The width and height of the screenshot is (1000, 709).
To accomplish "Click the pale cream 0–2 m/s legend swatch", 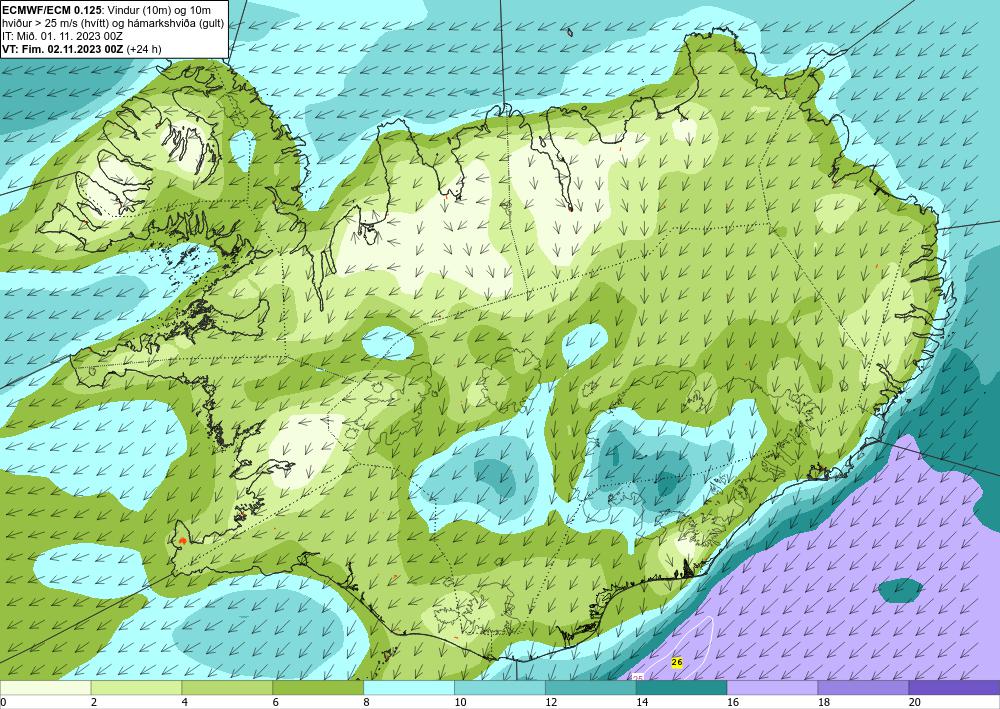I will pyautogui.click(x=45, y=688).
